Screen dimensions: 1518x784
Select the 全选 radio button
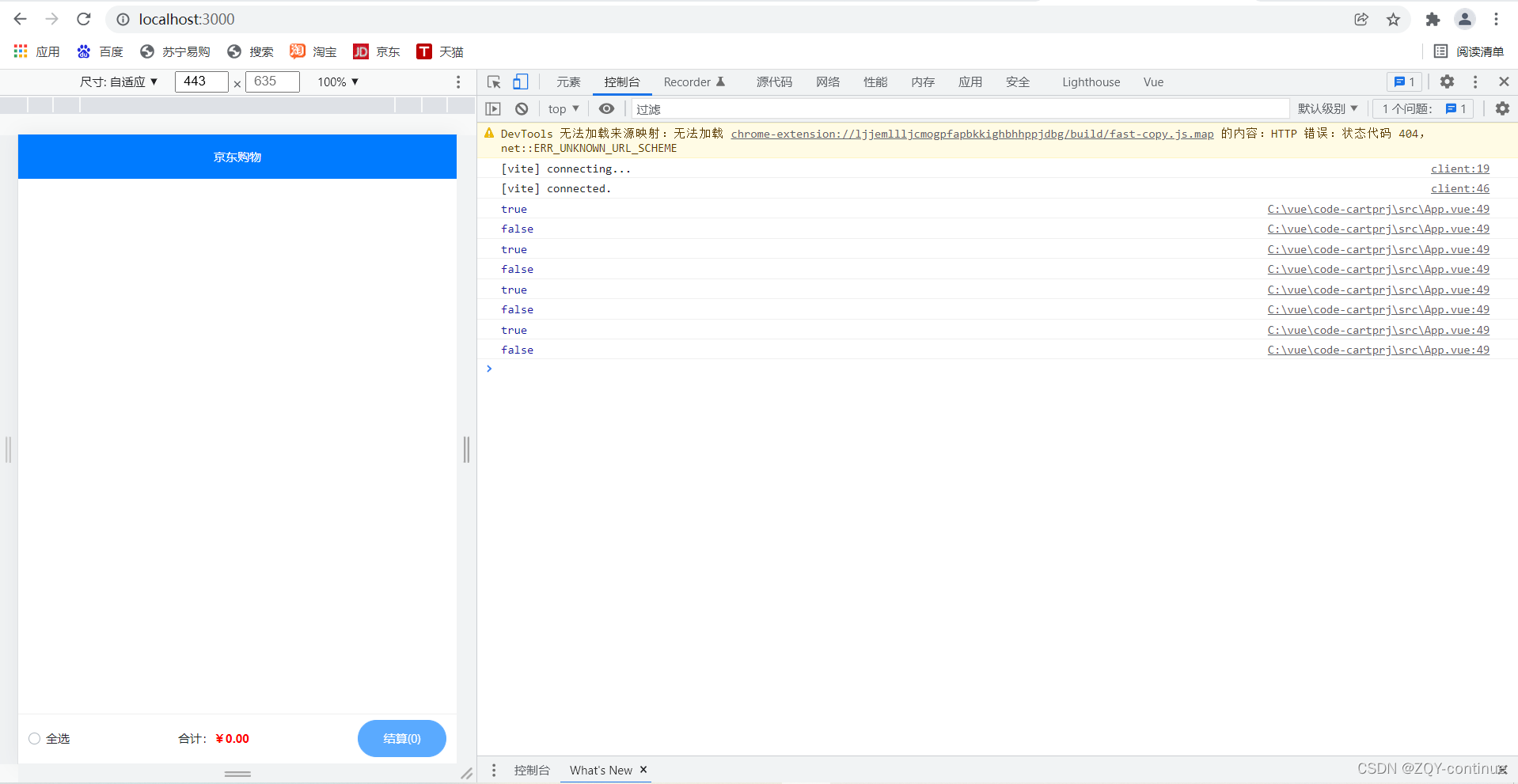pos(34,738)
